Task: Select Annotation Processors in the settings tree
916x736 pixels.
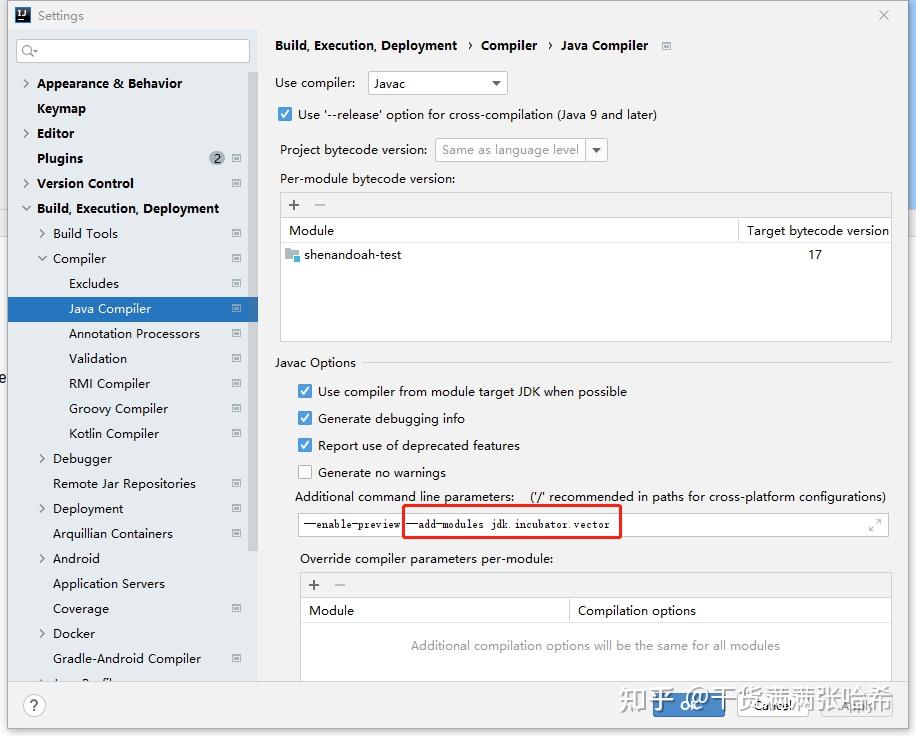Action: tap(134, 334)
